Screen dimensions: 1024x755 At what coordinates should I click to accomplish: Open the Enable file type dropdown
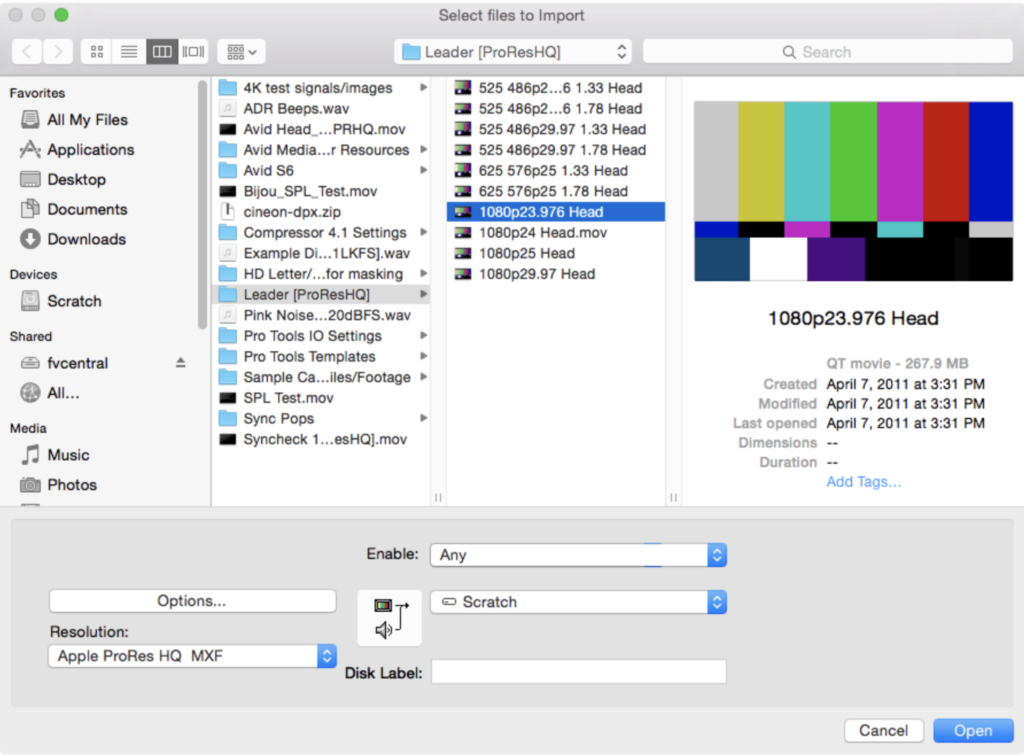(x=578, y=555)
